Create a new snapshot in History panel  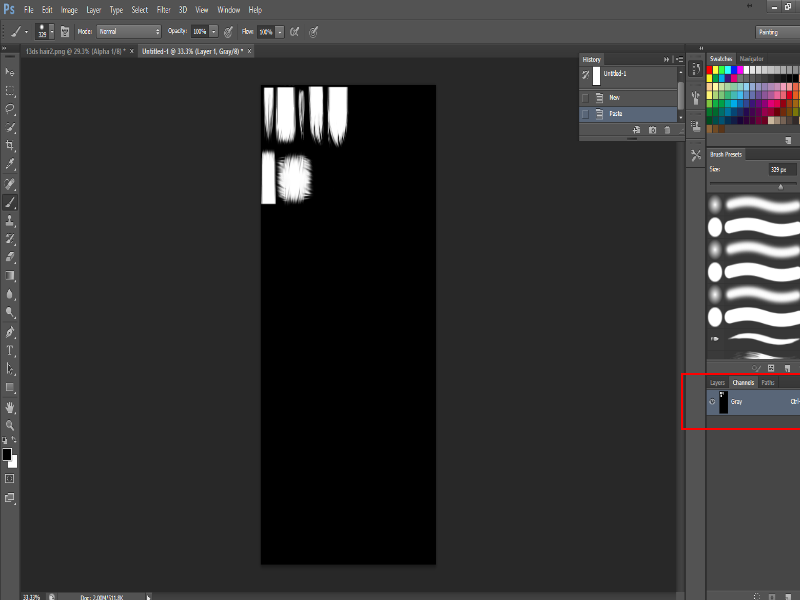pos(652,130)
